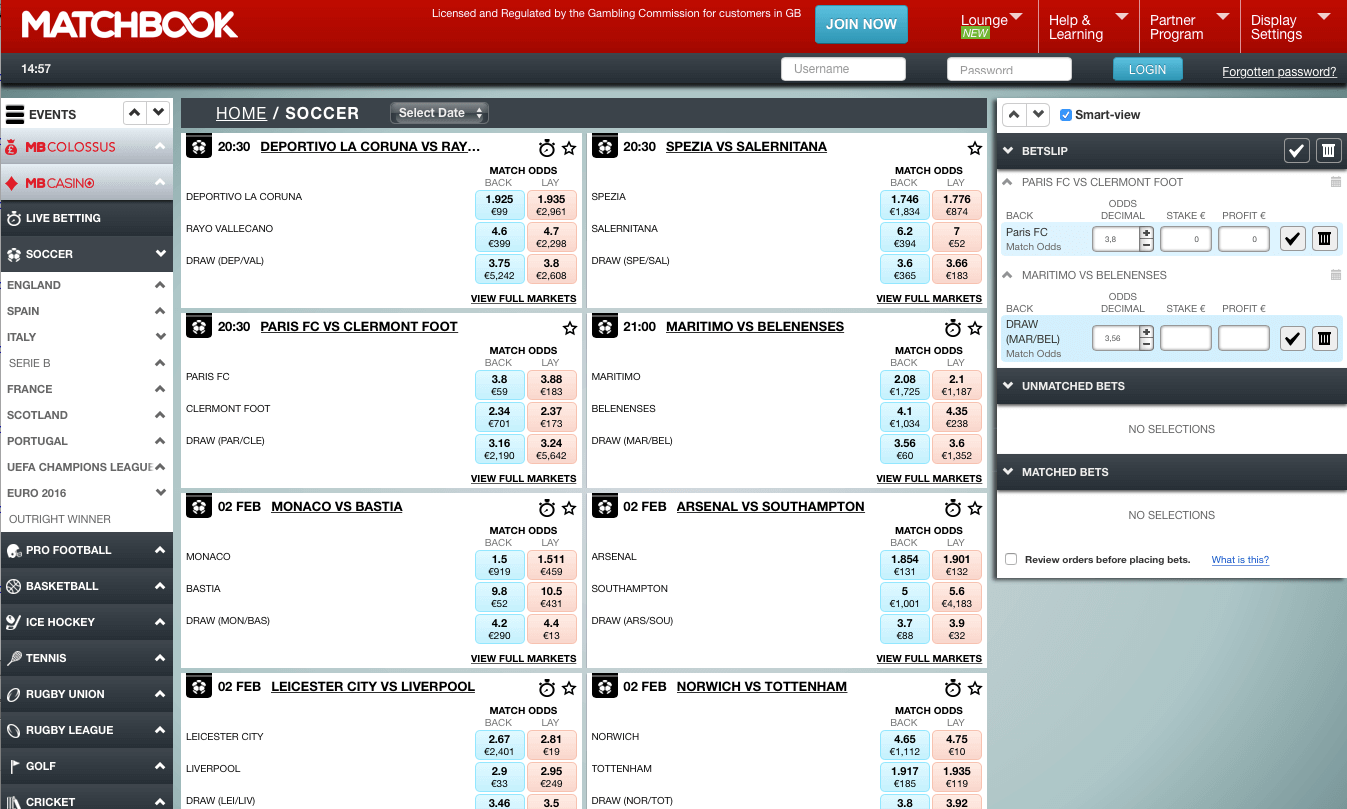Image resolution: width=1347 pixels, height=809 pixels.
Task: Open the Help & Learning menu
Action: pos(1088,27)
